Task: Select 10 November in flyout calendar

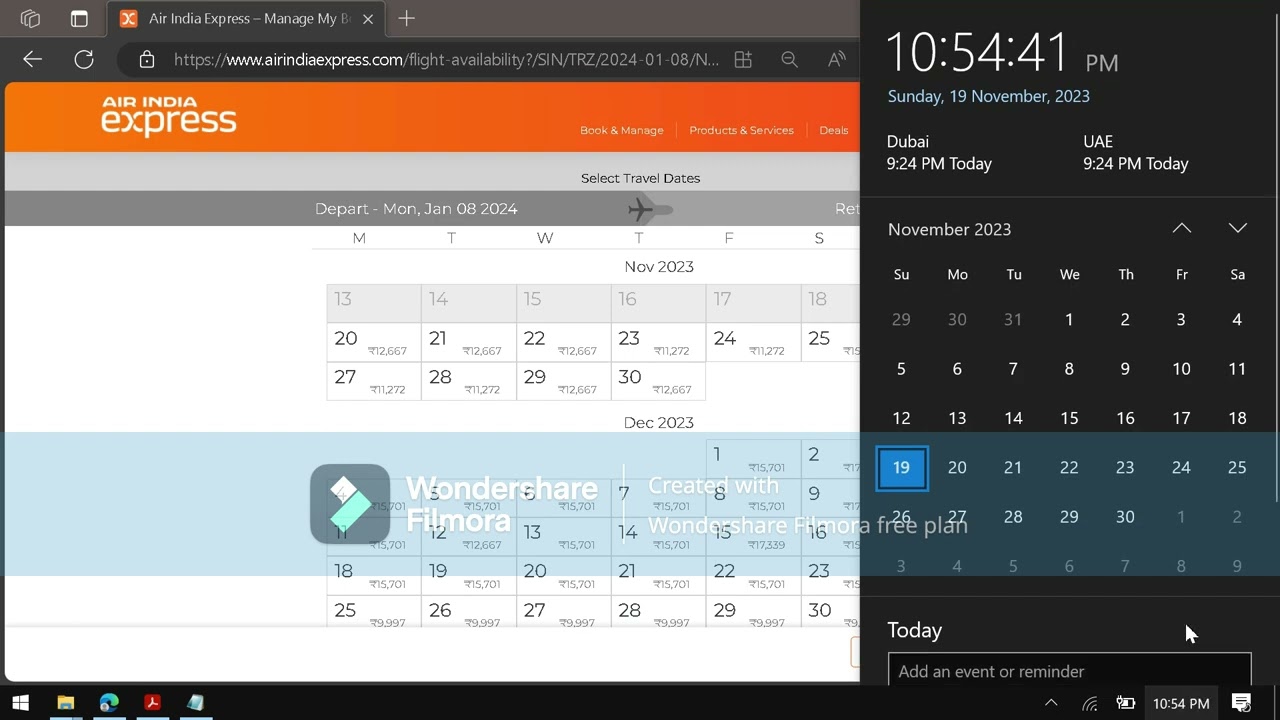Action: [x=1181, y=369]
